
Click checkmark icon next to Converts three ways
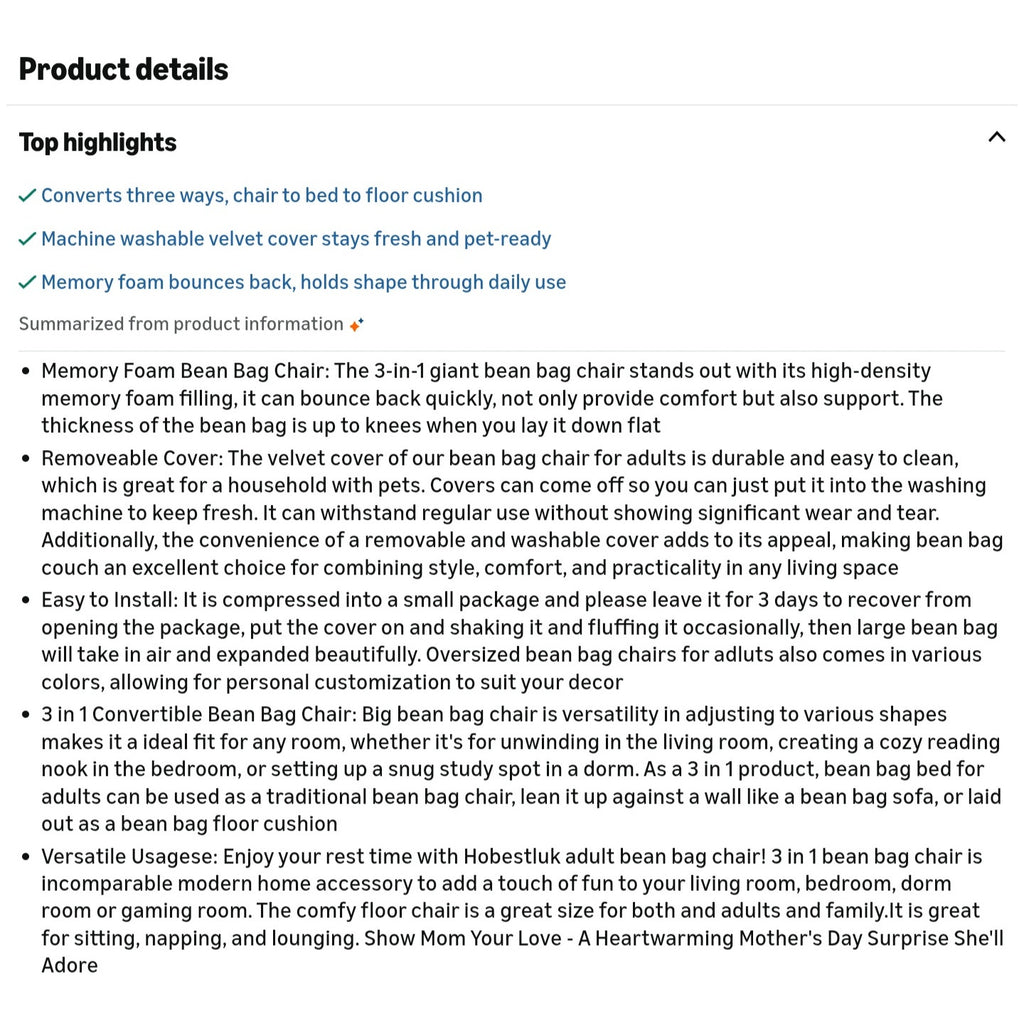[x=27, y=195]
